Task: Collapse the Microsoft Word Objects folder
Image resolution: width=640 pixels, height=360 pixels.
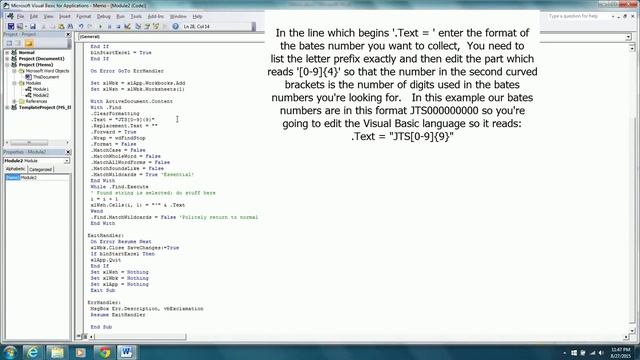Action: click(14, 71)
